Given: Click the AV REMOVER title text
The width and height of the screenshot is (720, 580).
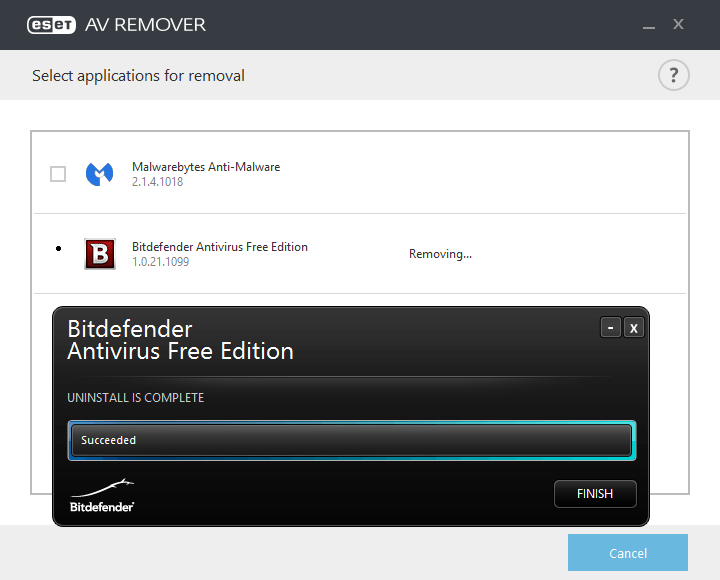Looking at the screenshot, I should pyautogui.click(x=145, y=25).
